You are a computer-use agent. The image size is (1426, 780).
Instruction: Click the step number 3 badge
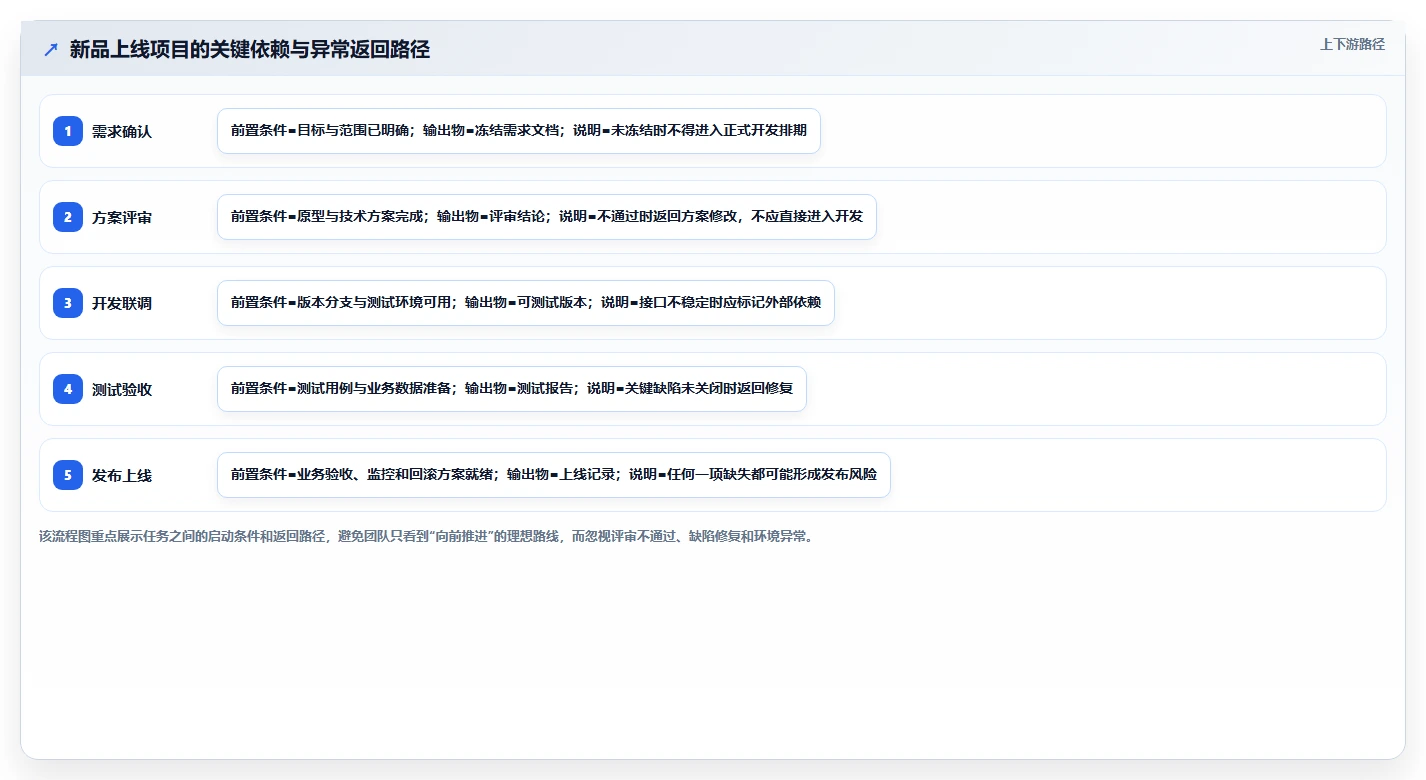click(68, 303)
